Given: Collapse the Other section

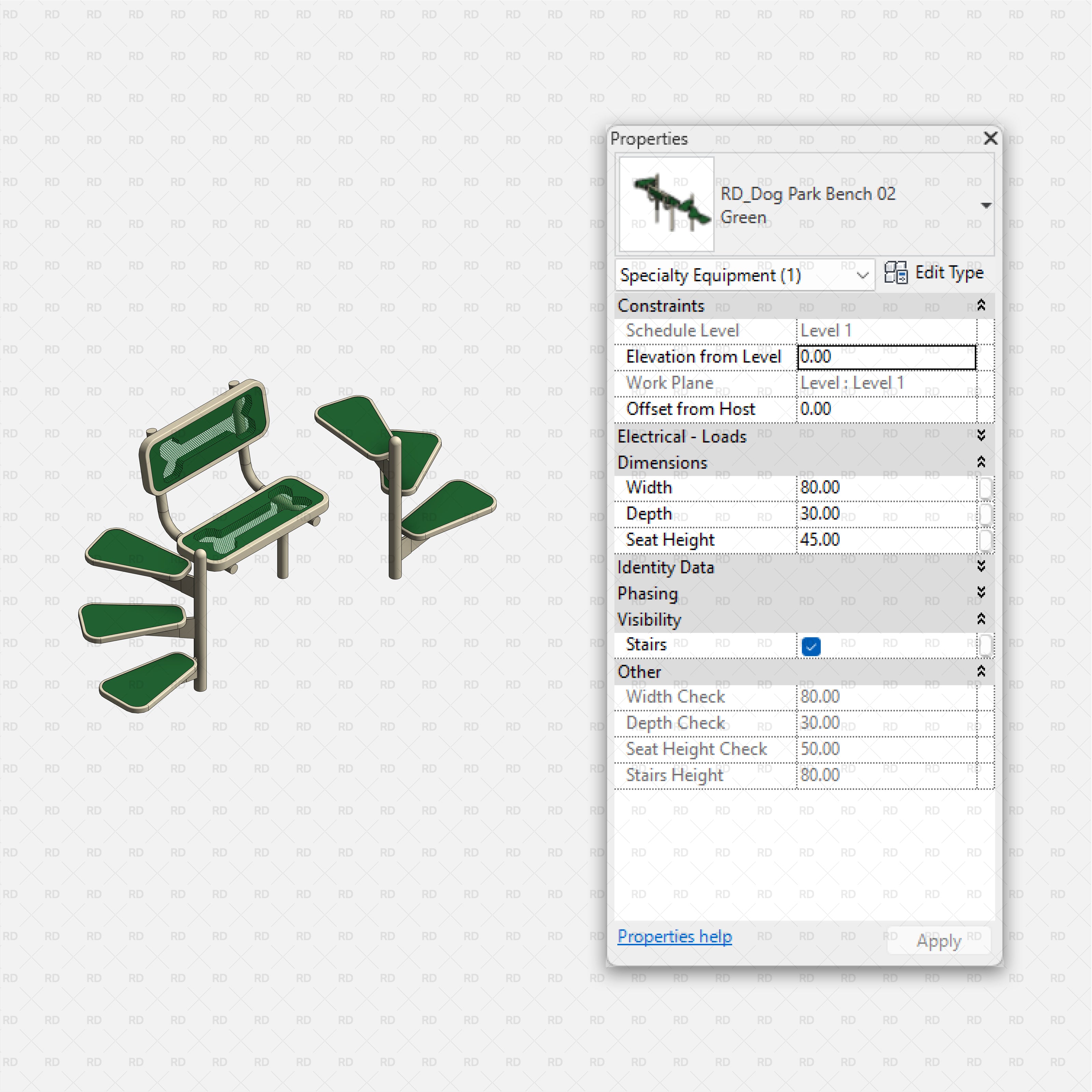Looking at the screenshot, I should click(981, 671).
